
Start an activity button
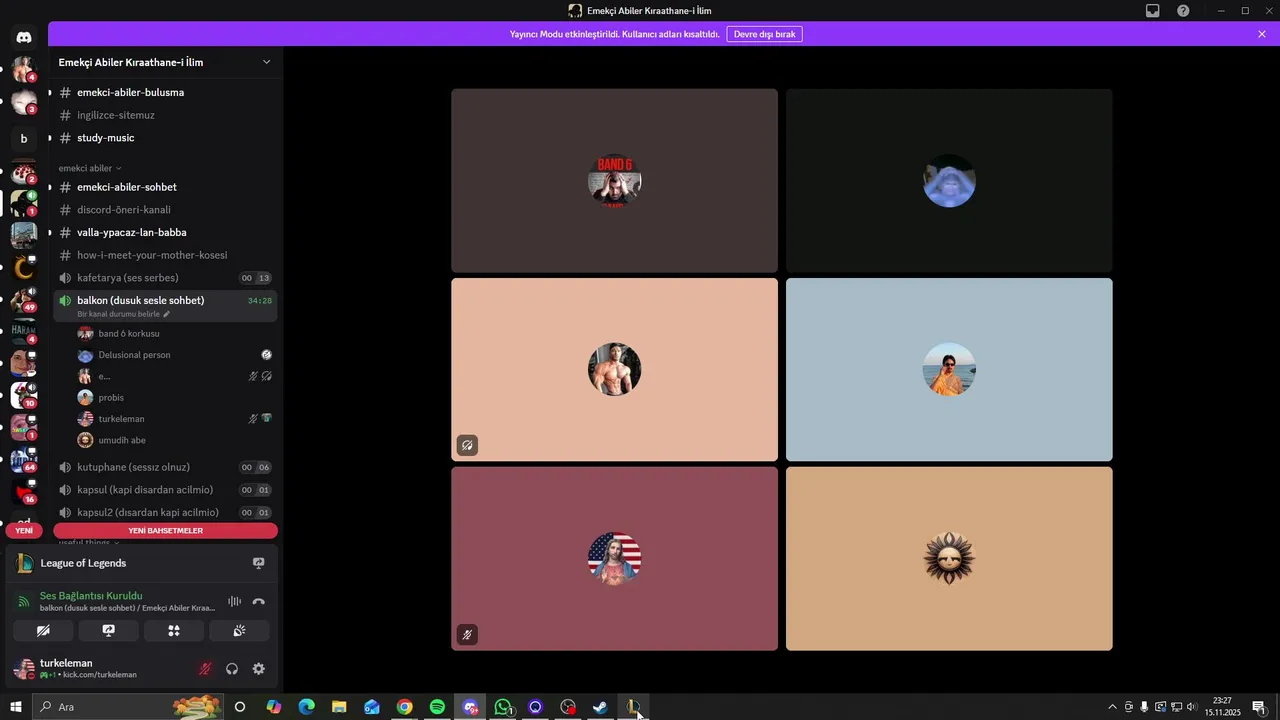click(x=173, y=631)
